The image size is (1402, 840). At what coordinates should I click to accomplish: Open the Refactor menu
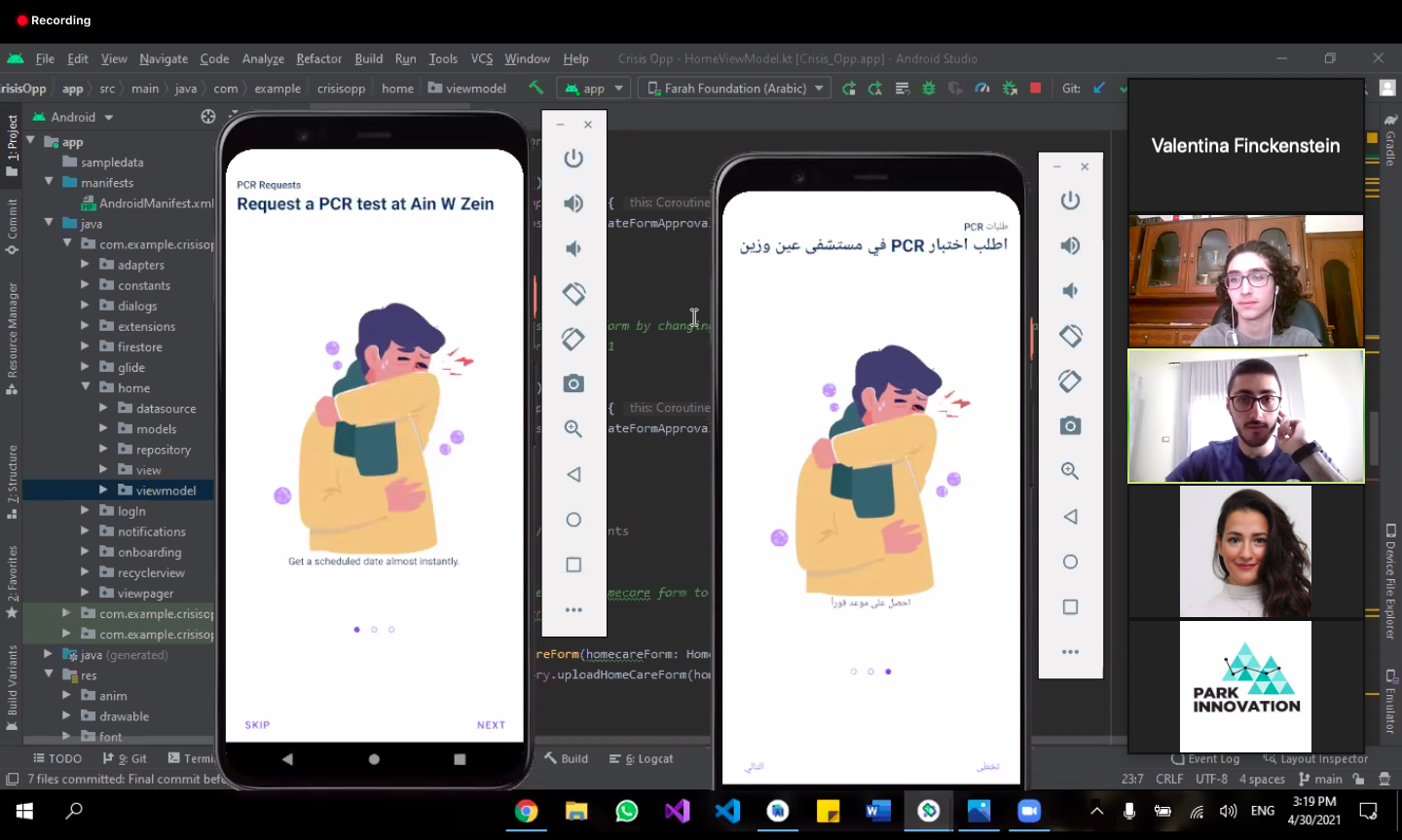318,58
